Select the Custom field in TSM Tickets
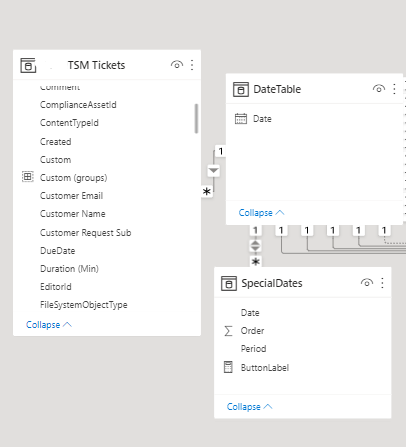406x447 pixels. [x=55, y=160]
